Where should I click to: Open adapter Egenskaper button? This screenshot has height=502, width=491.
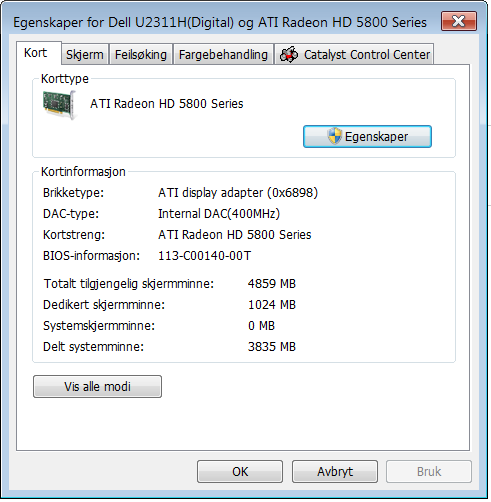[367, 136]
